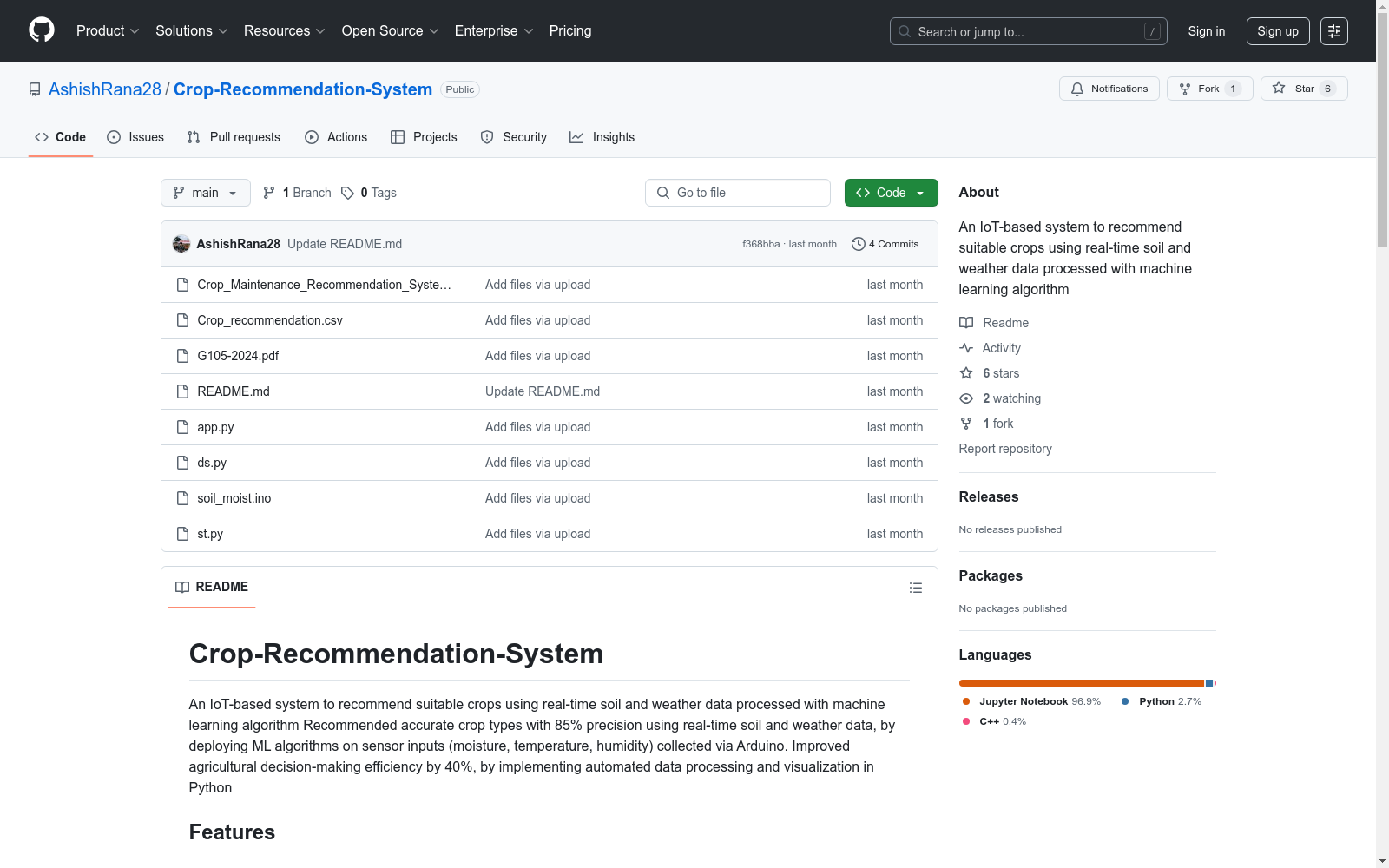Click file icon for app.py
This screenshot has width=1389, height=868.
coord(182,427)
